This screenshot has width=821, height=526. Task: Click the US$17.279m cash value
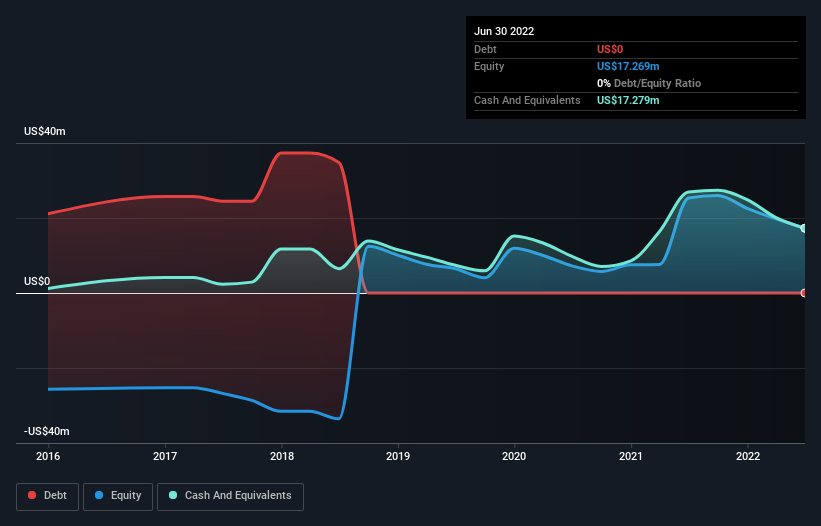(x=628, y=100)
